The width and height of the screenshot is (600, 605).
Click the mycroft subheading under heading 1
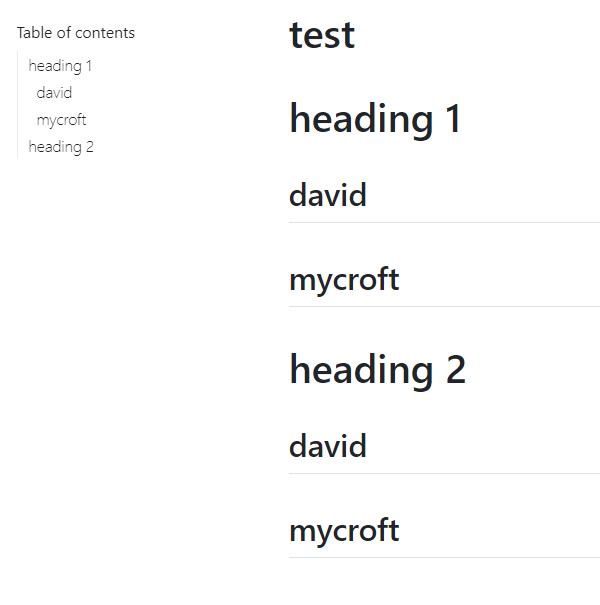point(344,280)
